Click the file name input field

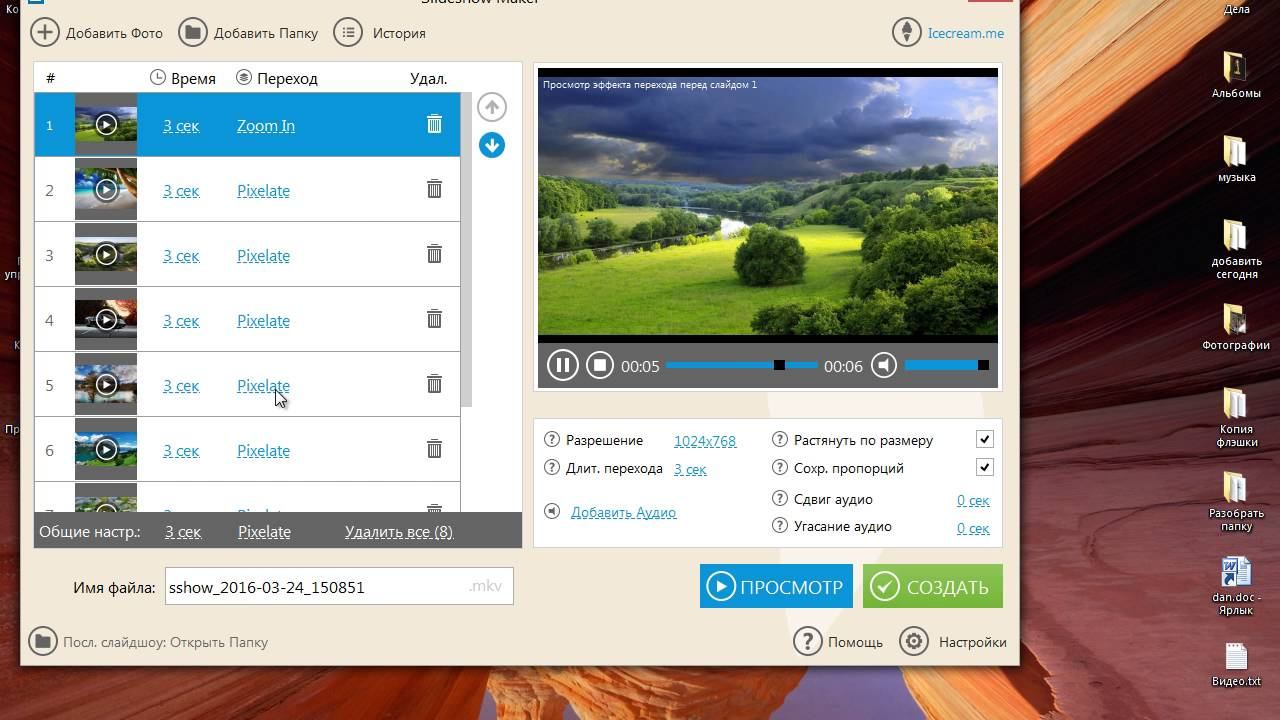click(339, 587)
